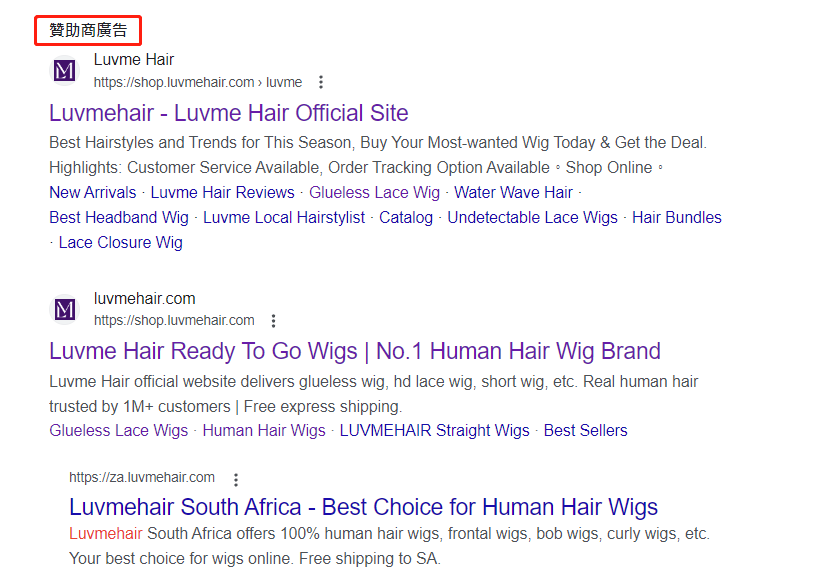Visit the Human Hair Wigs sitelink

(x=264, y=430)
